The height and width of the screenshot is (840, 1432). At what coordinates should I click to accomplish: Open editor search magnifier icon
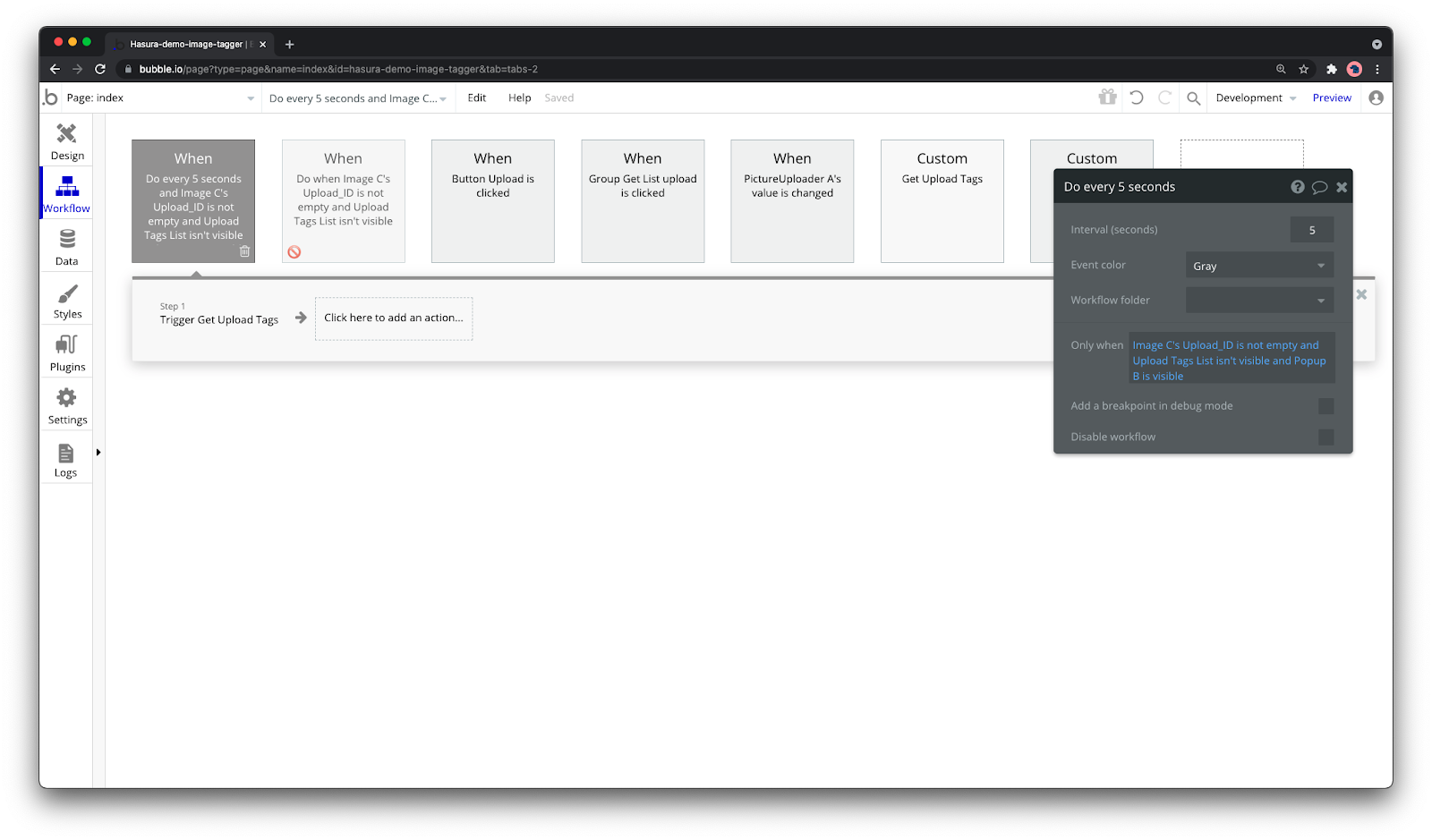coord(1193,98)
